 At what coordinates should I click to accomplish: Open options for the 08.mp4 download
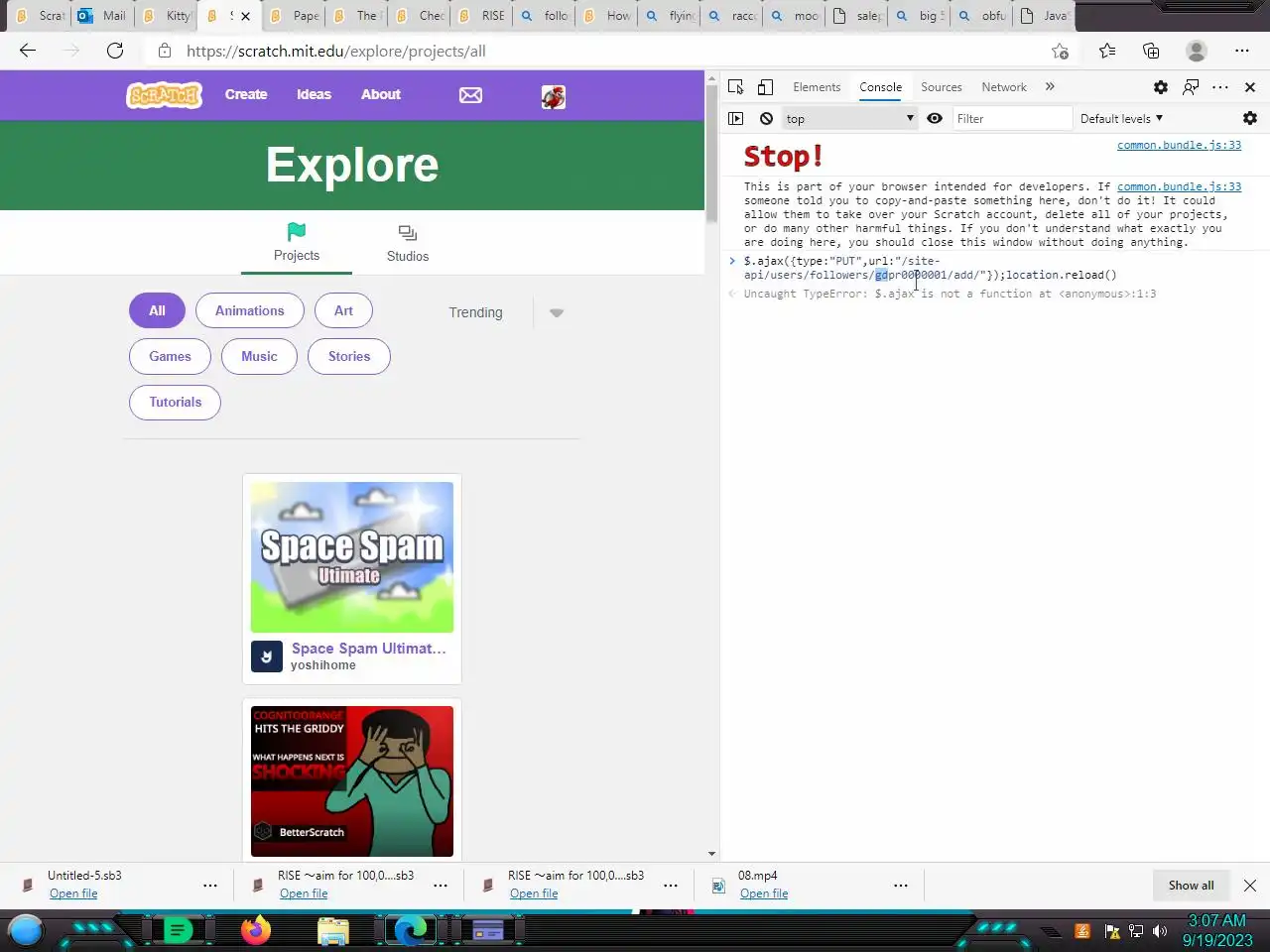(x=901, y=885)
